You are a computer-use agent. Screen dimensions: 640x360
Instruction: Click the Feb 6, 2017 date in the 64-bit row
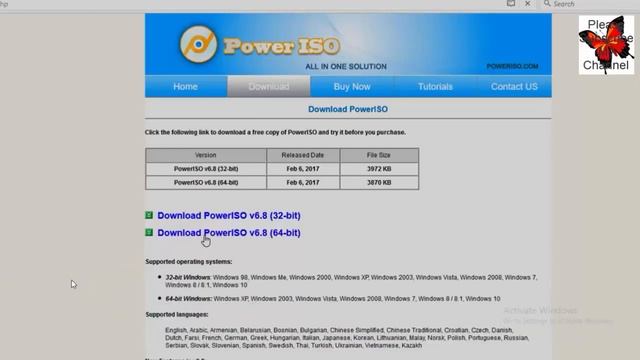pos(303,182)
